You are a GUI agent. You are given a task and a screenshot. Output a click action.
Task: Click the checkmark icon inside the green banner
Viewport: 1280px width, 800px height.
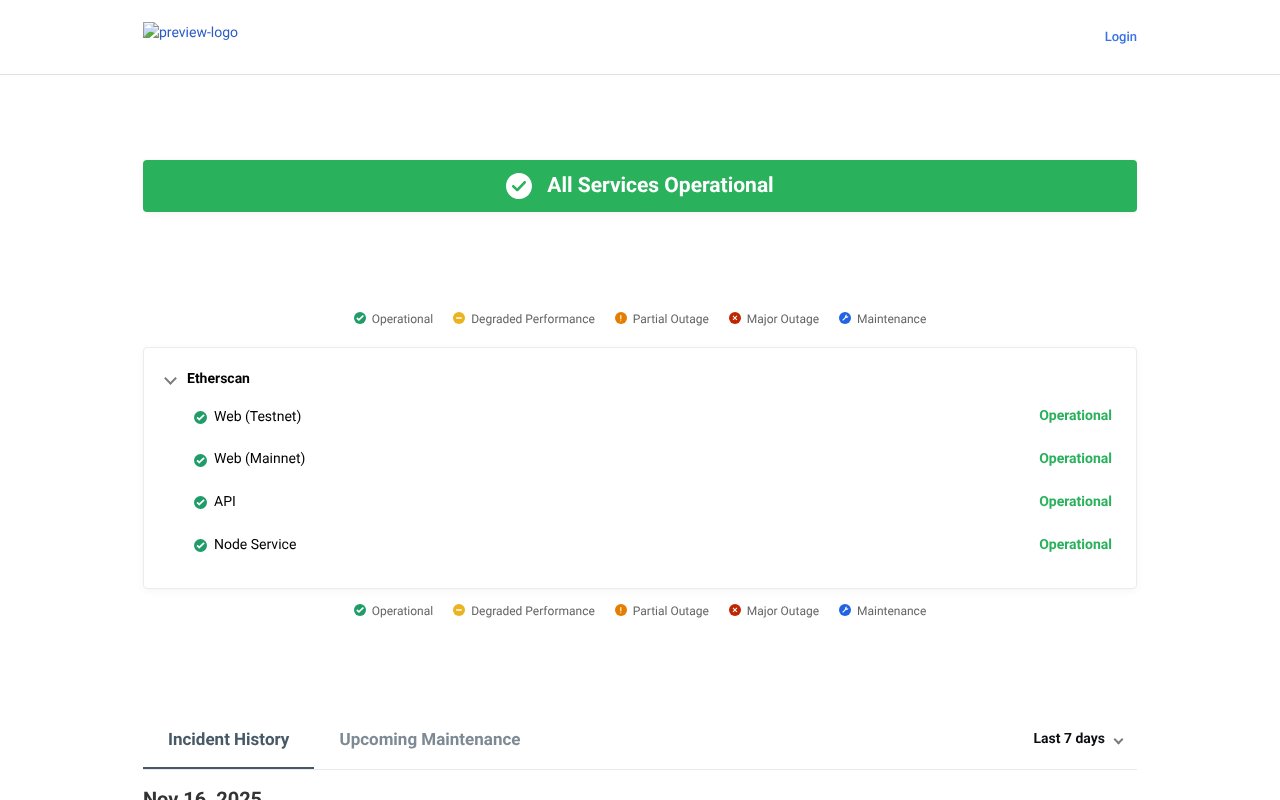coord(519,186)
